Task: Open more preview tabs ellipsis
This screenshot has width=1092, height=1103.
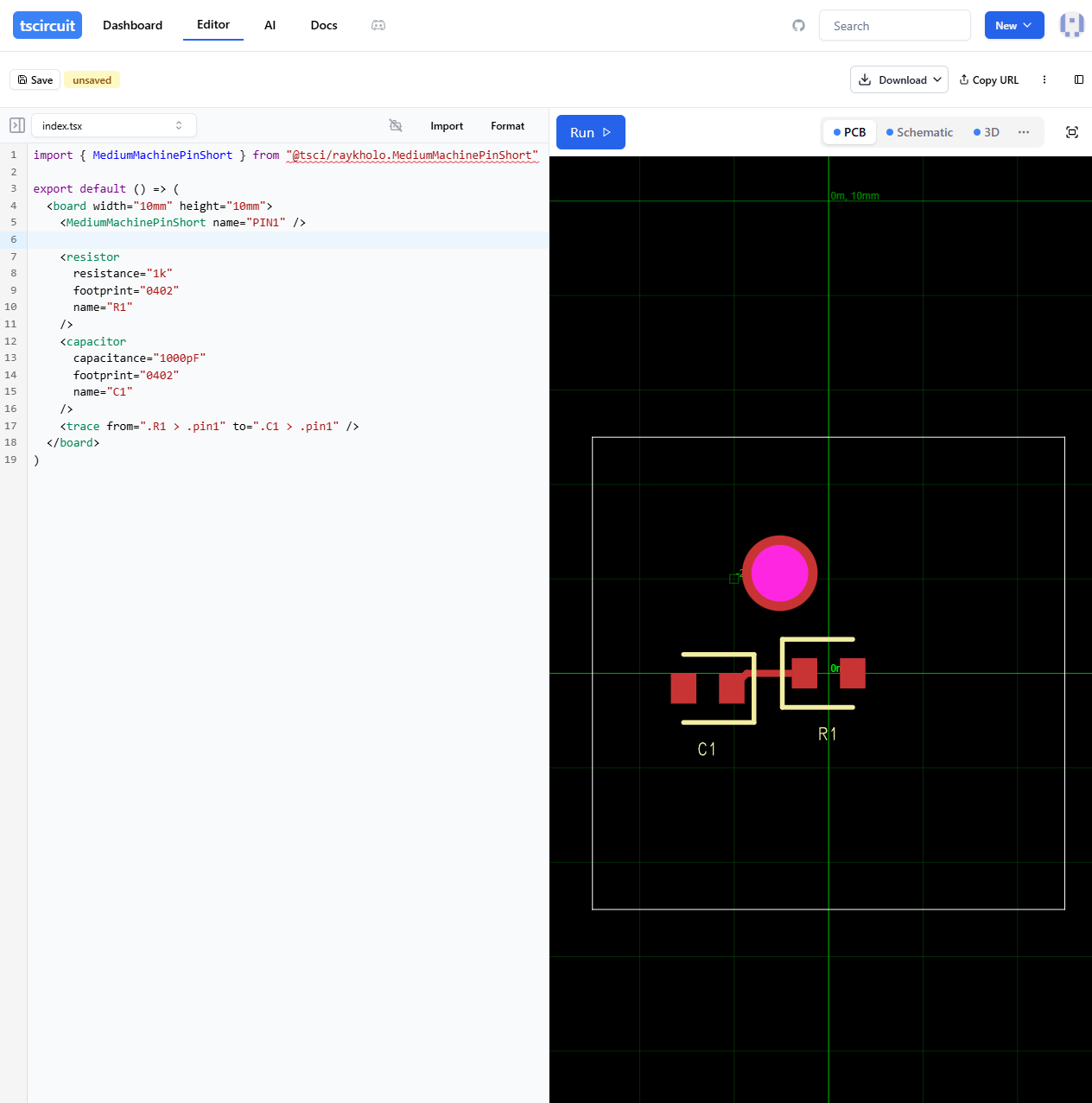Action: tap(1024, 132)
